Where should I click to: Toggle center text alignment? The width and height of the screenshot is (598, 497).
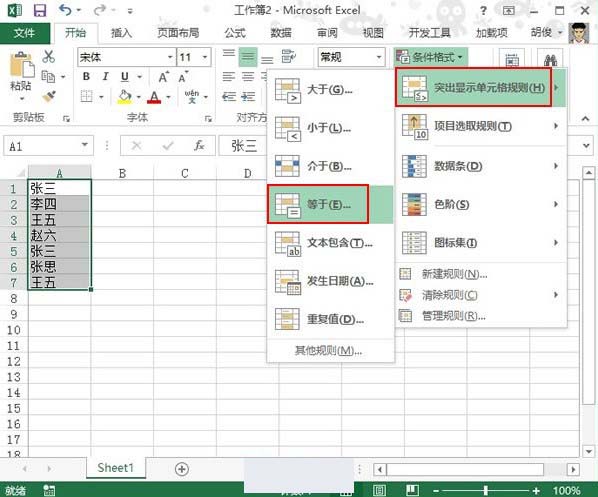pyautogui.click(x=248, y=77)
